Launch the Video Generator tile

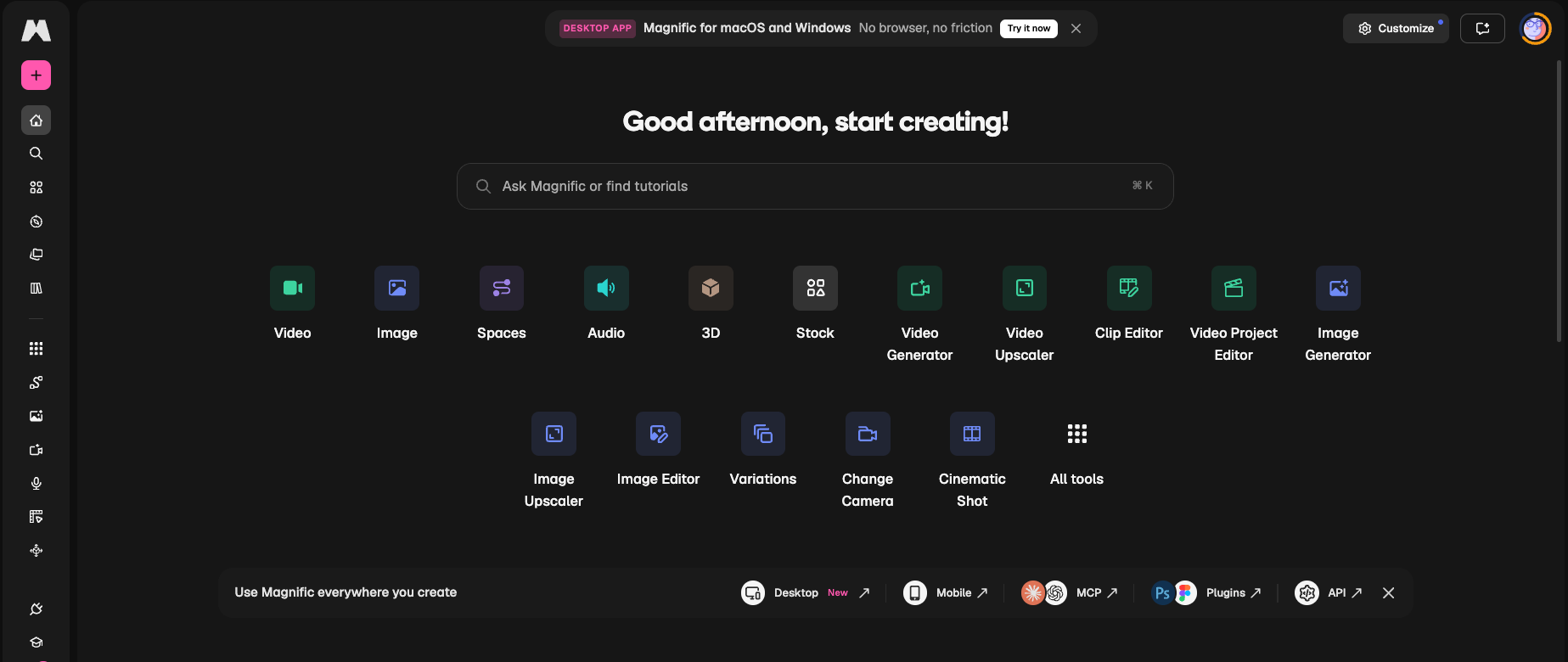919,315
